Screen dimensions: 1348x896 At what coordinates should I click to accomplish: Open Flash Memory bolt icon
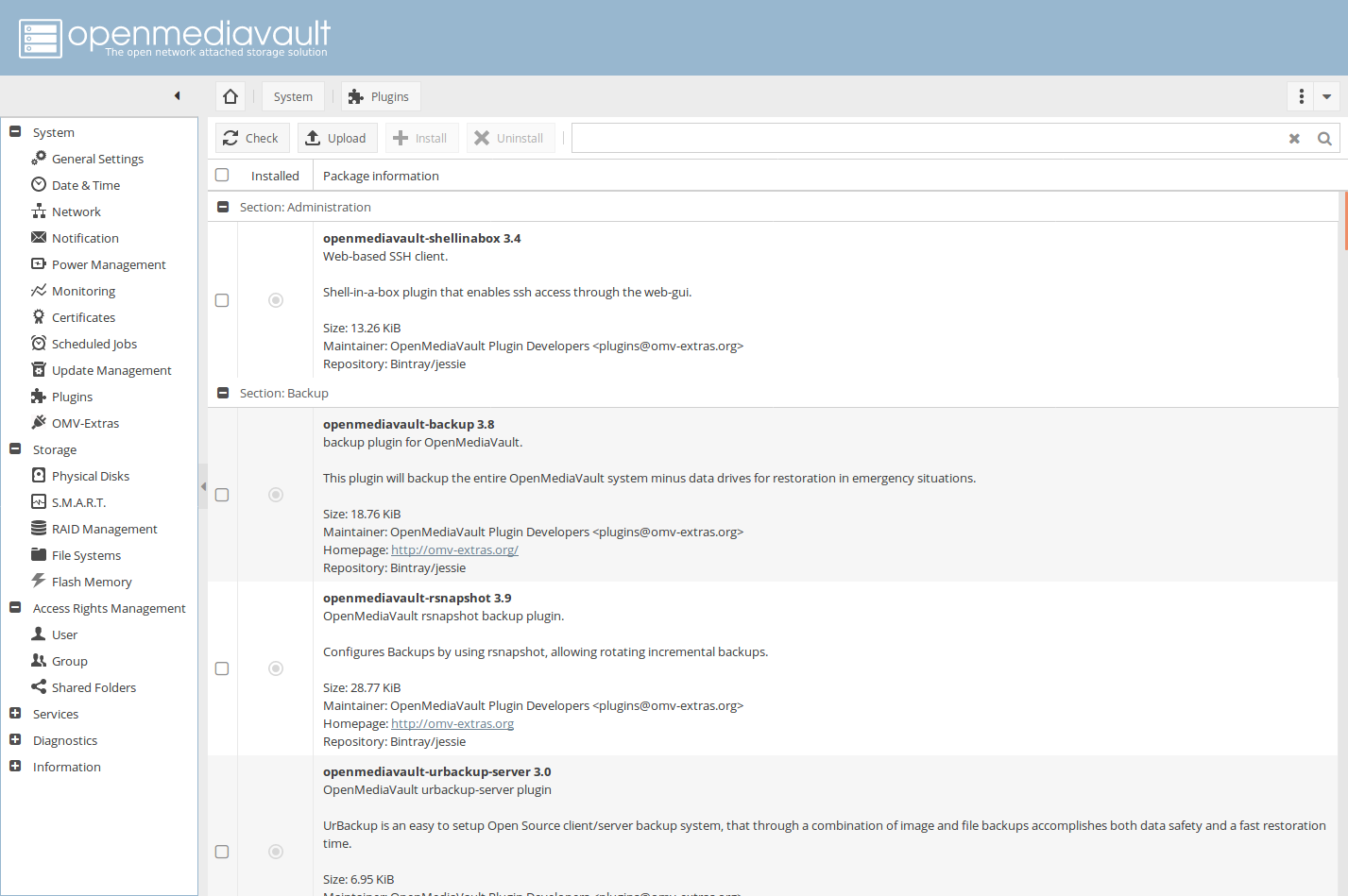coord(39,581)
